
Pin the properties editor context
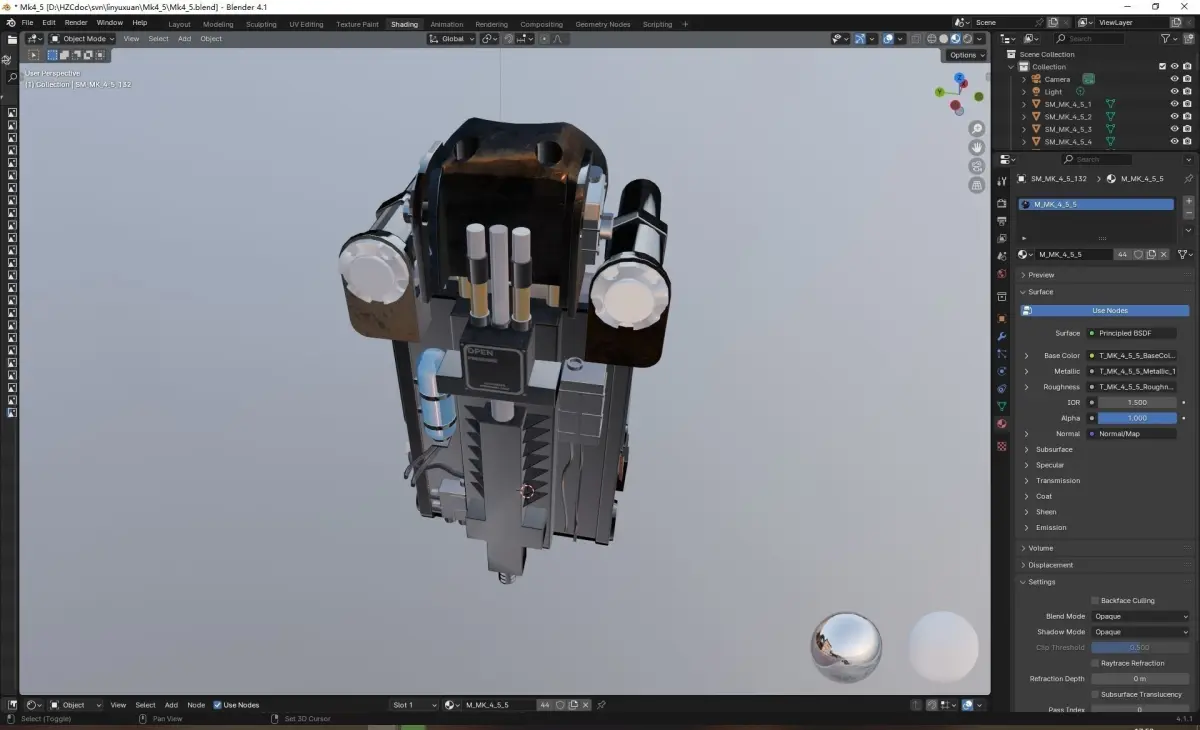(x=1189, y=179)
